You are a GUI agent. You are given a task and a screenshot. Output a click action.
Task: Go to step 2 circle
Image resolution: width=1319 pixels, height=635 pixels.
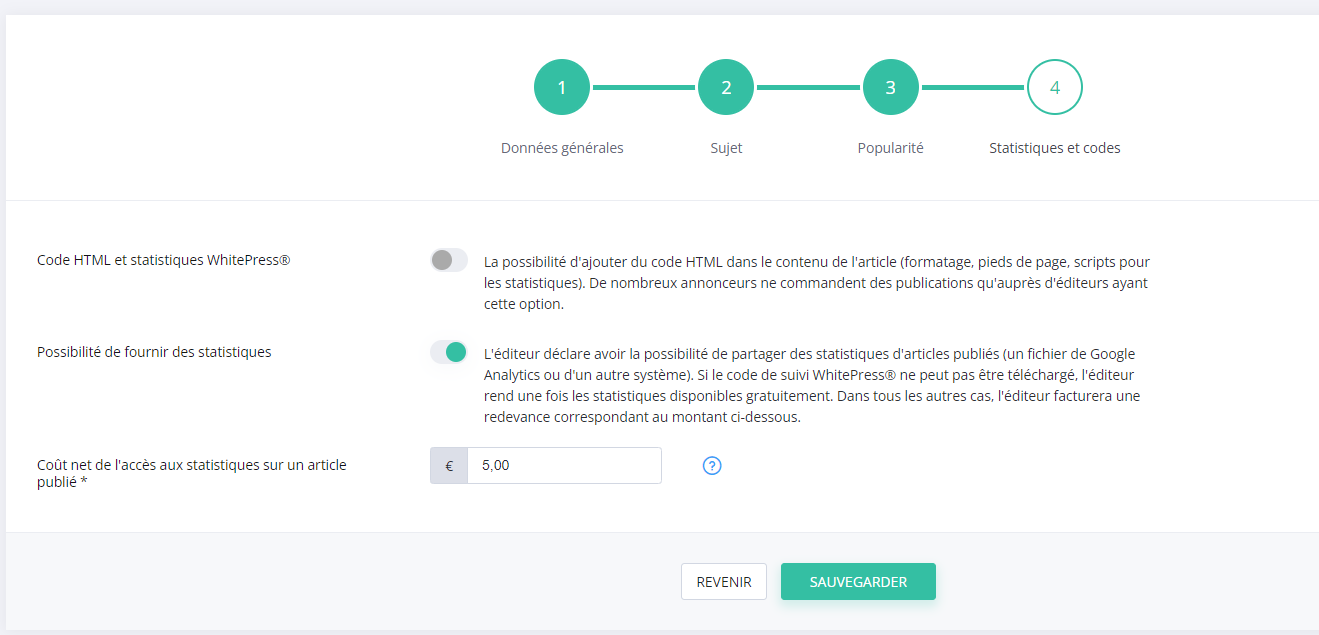[x=726, y=87]
